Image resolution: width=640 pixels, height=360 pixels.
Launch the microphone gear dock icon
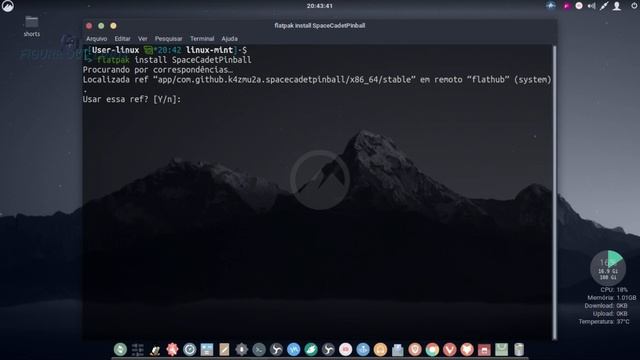click(x=242, y=349)
